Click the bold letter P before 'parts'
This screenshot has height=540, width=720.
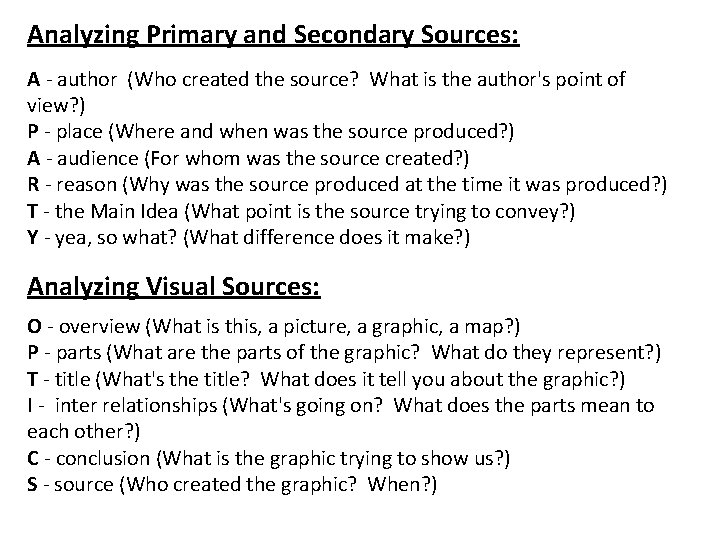[33, 353]
